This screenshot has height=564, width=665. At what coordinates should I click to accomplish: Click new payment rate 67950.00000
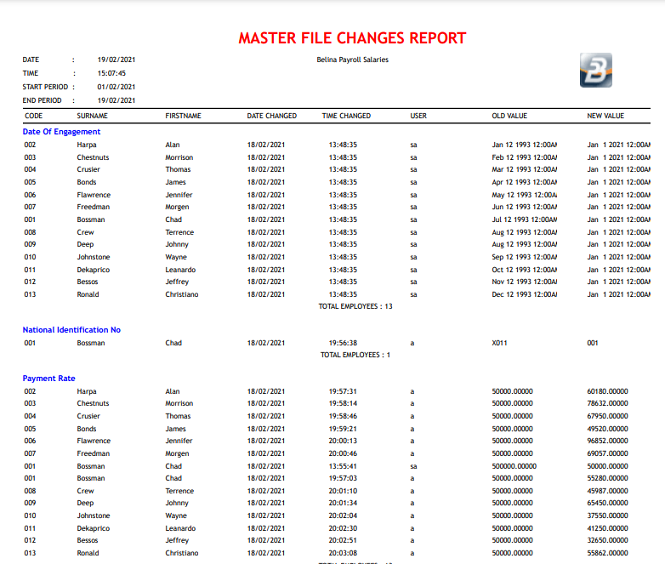[607, 416]
